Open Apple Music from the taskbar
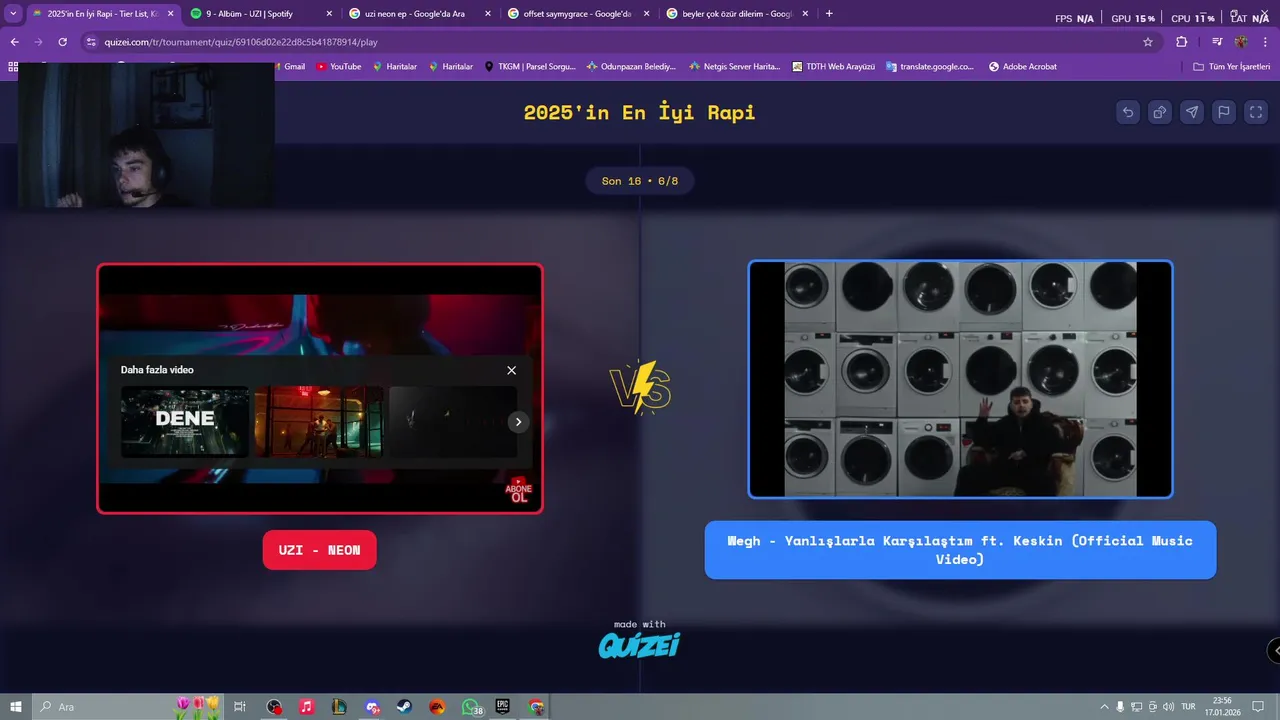The width and height of the screenshot is (1280, 720). coord(307,707)
